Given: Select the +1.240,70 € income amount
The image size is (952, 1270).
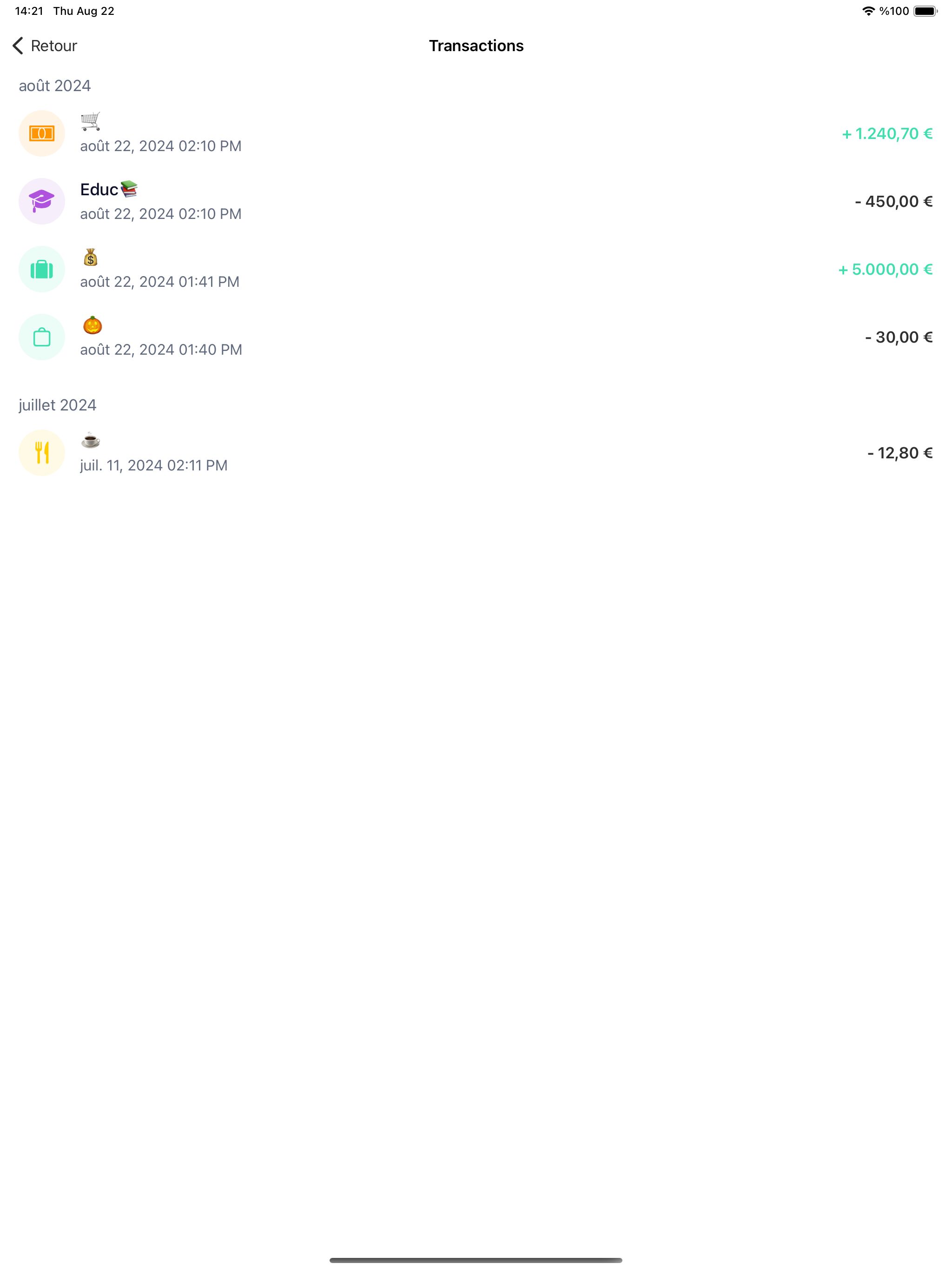Looking at the screenshot, I should pos(886,134).
